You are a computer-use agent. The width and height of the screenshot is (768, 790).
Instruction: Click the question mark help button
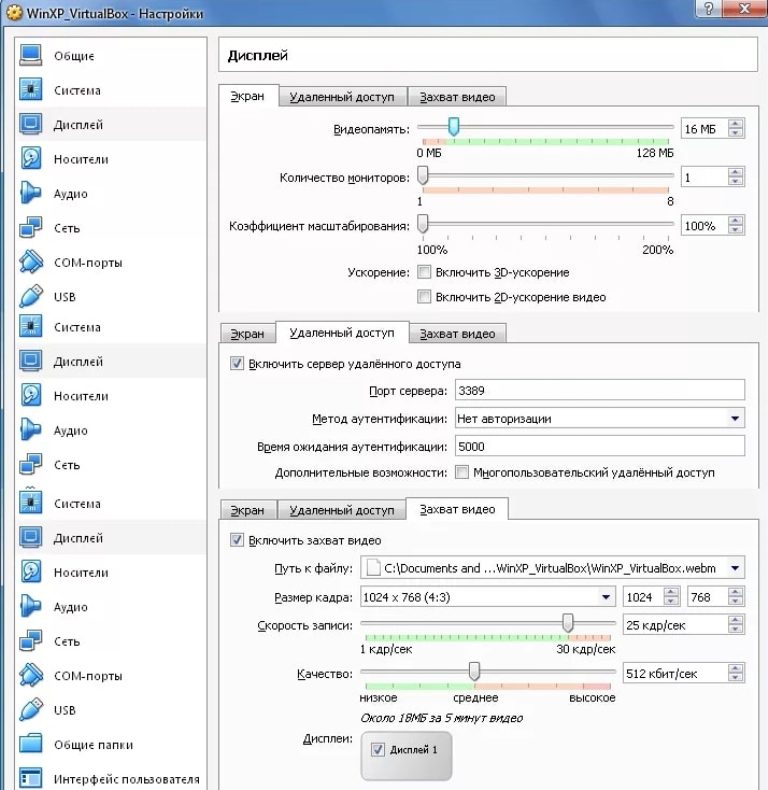709,9
